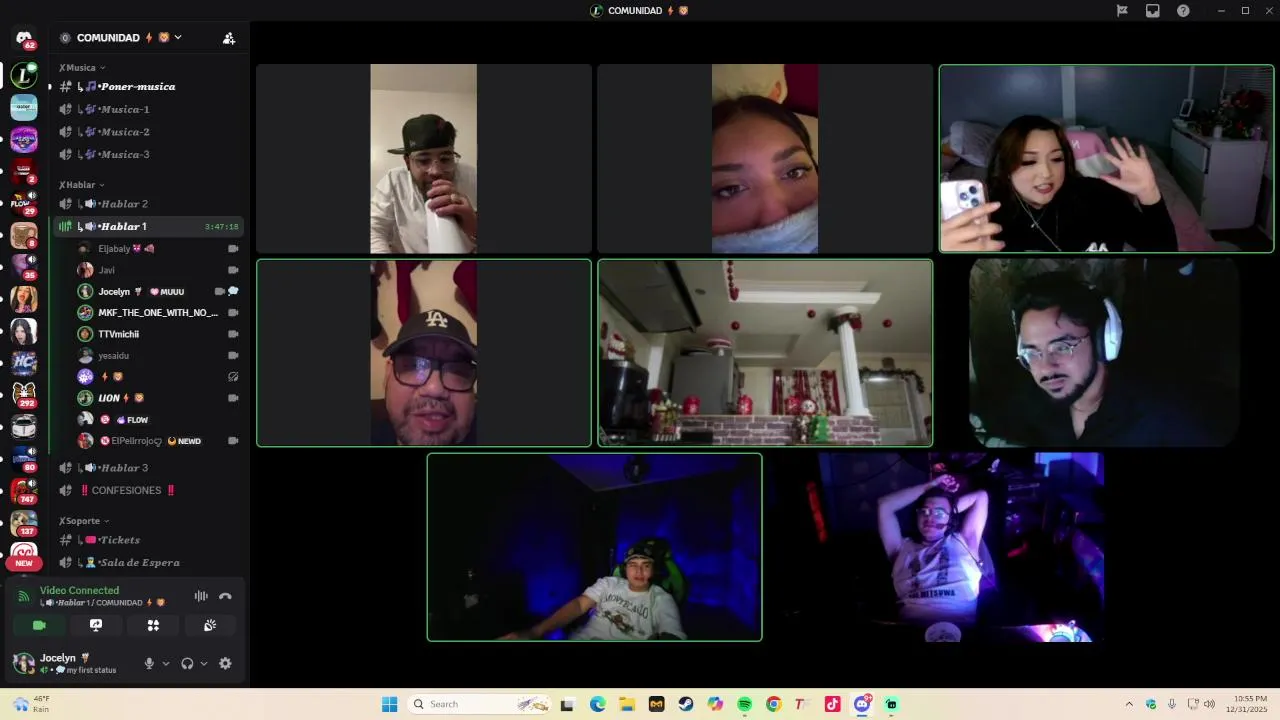The height and width of the screenshot is (720, 1280).
Task: Collapse the Hablar category
Action: [x=82, y=185]
